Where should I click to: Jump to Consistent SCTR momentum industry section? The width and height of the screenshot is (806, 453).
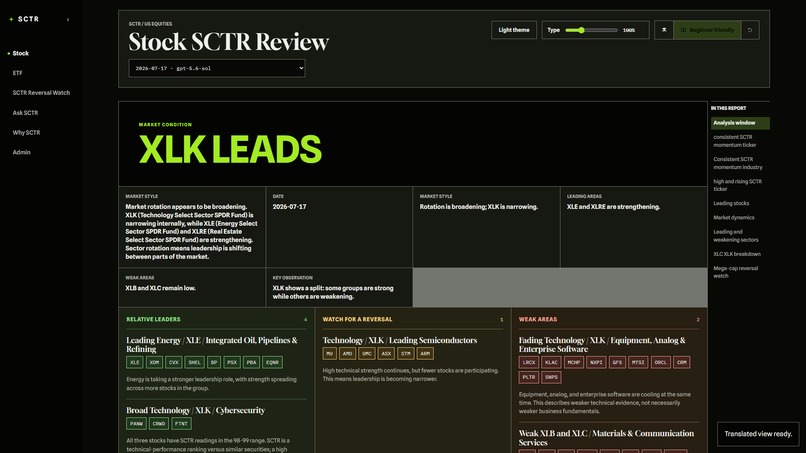pos(740,163)
